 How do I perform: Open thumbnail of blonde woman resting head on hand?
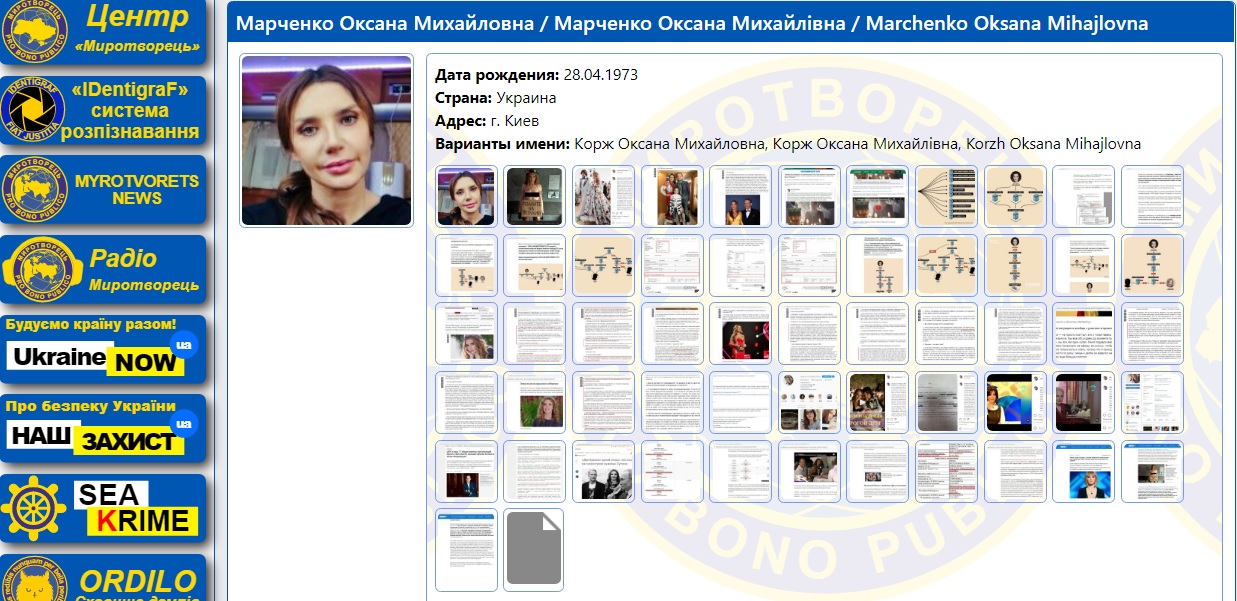[466, 333]
